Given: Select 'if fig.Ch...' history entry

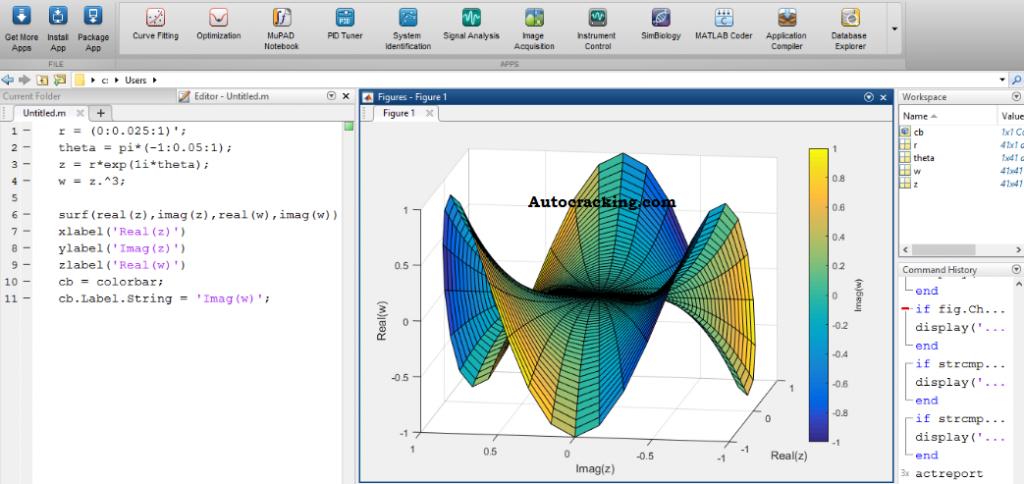Looking at the screenshot, I should (x=959, y=309).
